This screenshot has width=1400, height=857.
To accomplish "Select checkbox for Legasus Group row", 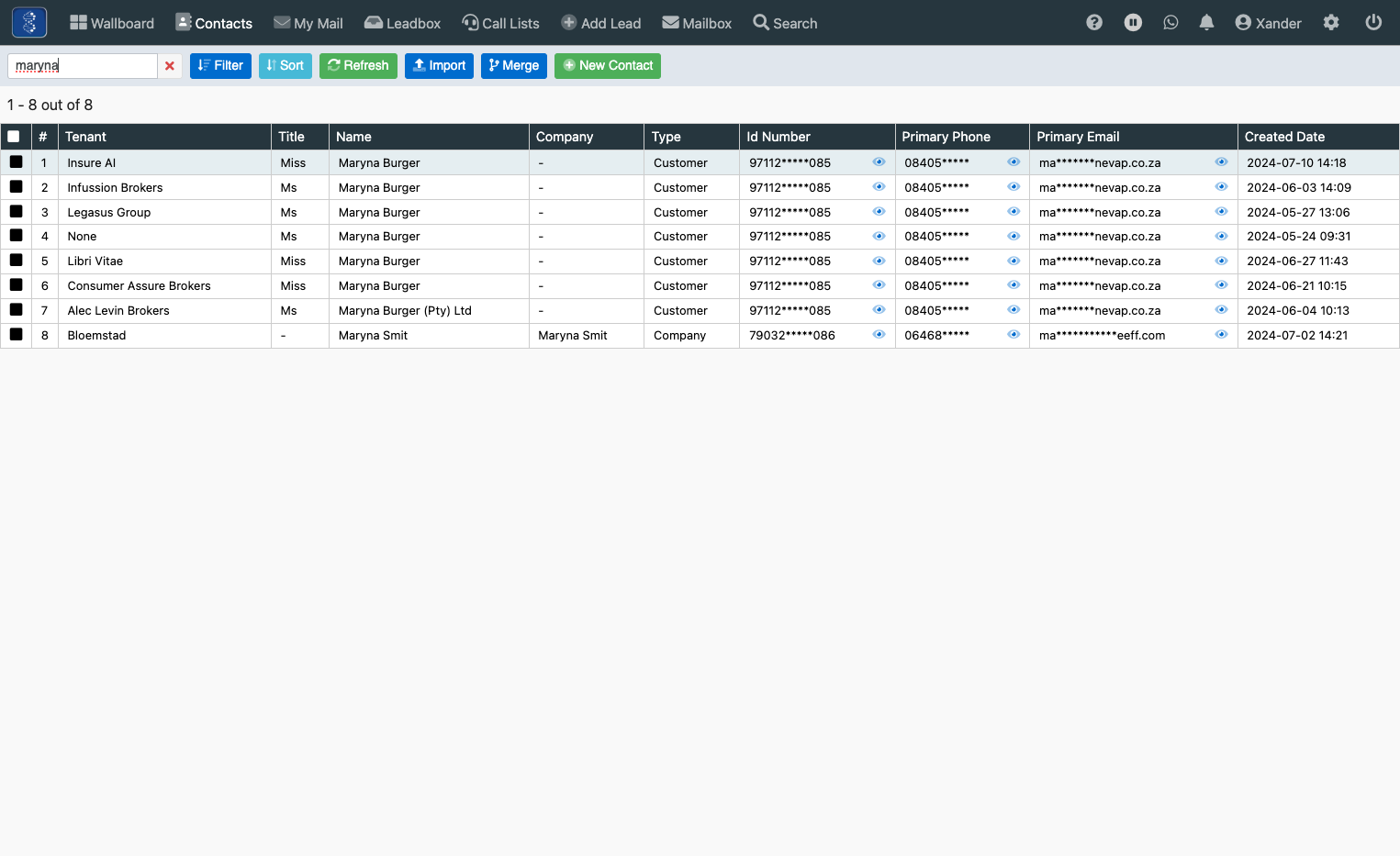I will [x=16, y=211].
